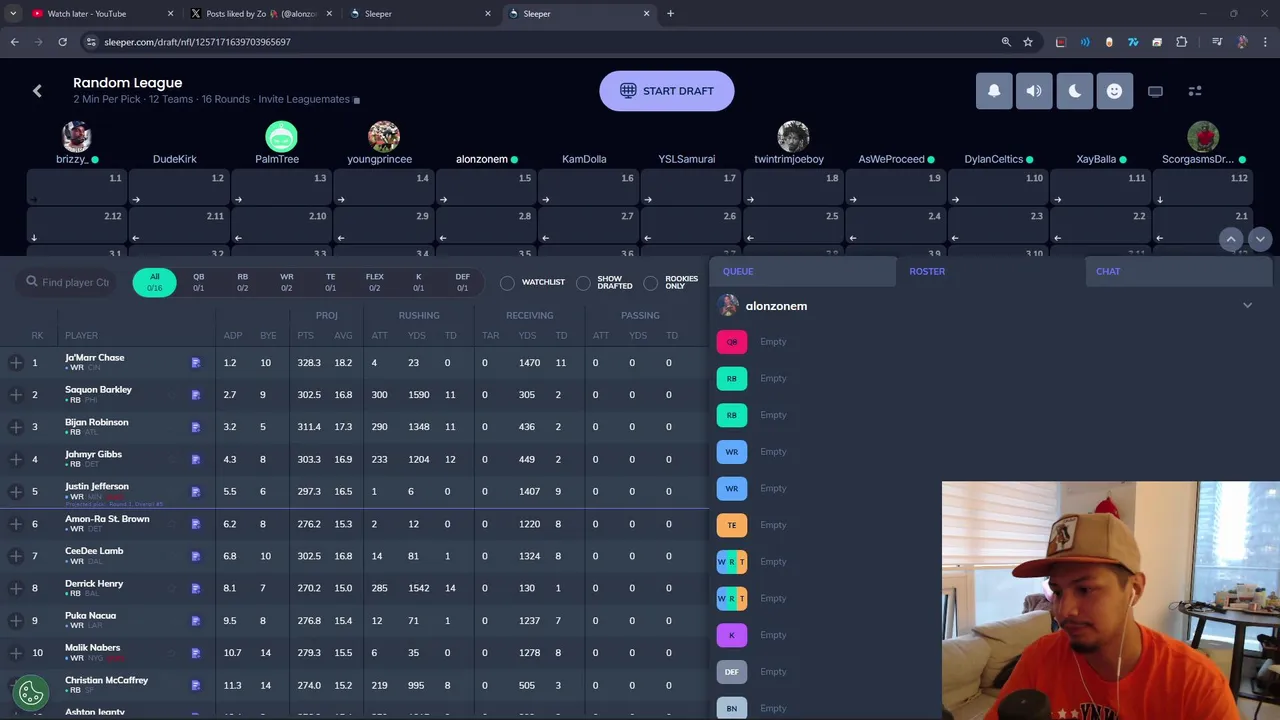Viewport: 1280px width, 720px height.
Task: Bookmark this page with the star icon
Action: point(1028,42)
